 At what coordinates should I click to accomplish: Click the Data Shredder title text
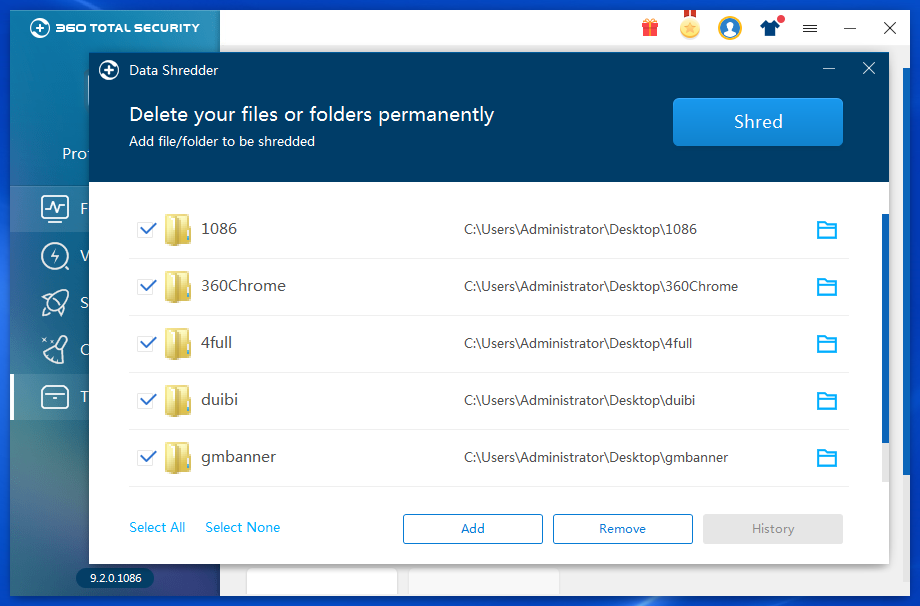click(x=174, y=70)
